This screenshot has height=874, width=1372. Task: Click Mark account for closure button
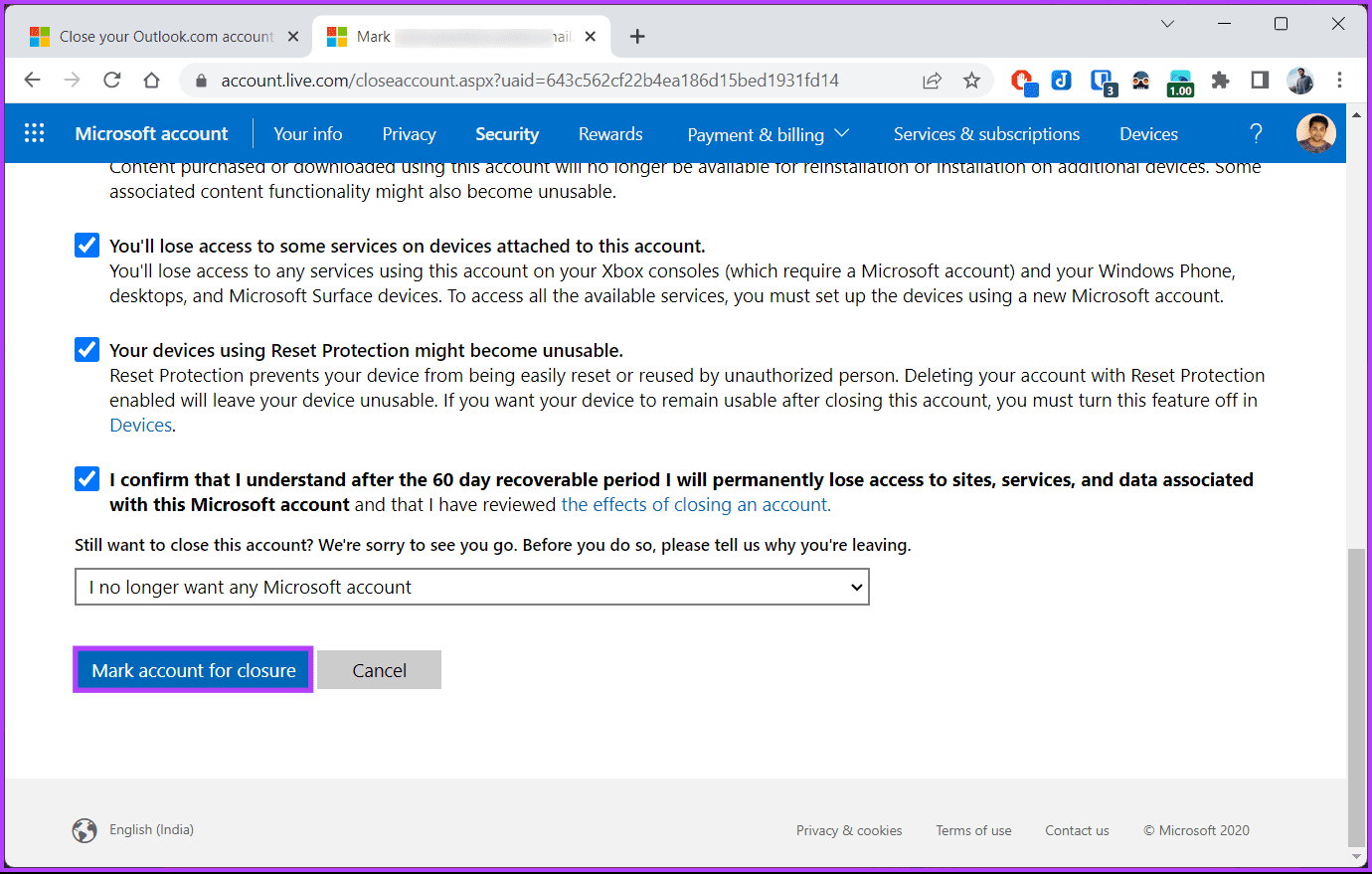coord(194,670)
